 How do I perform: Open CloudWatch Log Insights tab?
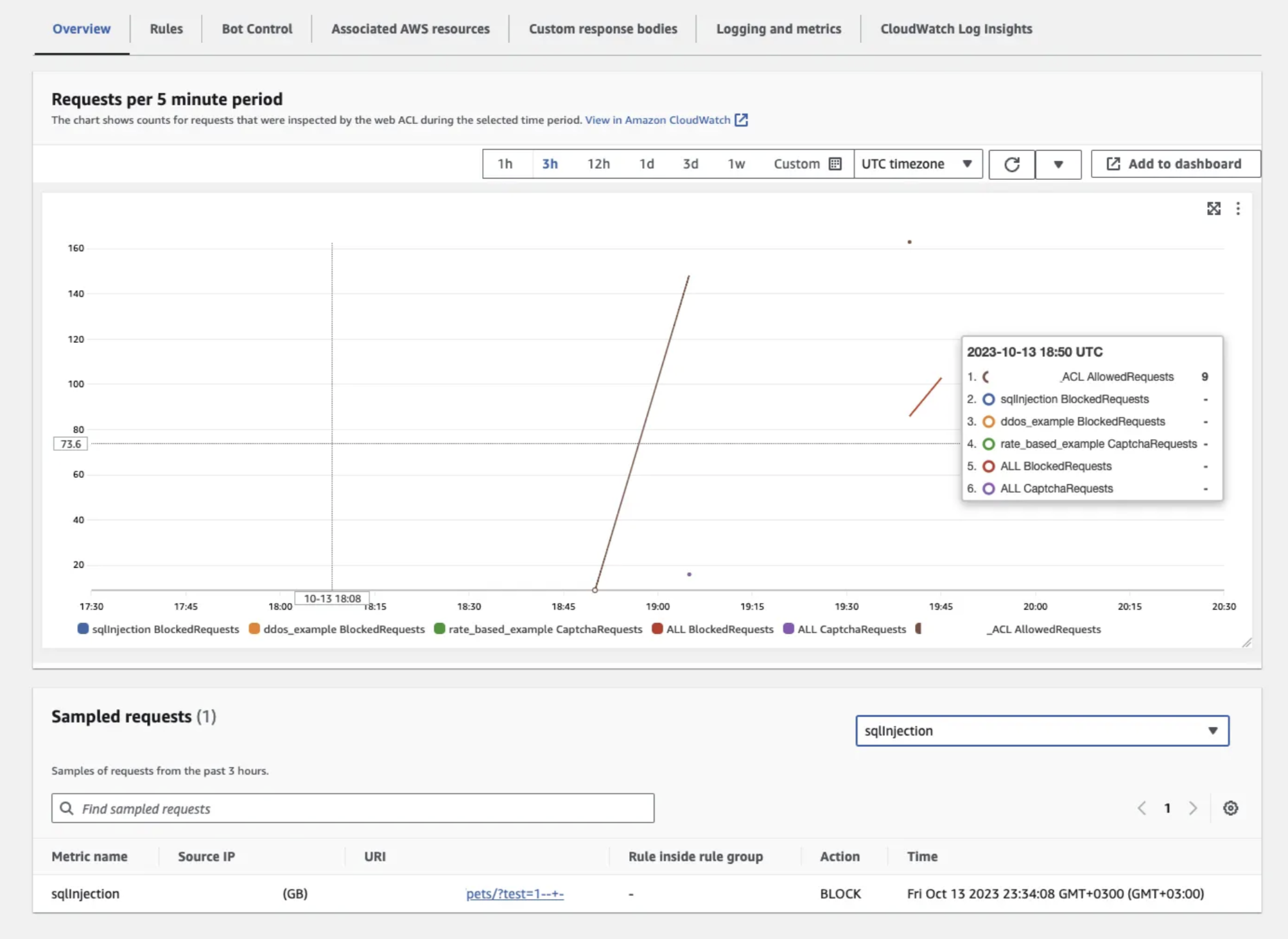(x=956, y=29)
